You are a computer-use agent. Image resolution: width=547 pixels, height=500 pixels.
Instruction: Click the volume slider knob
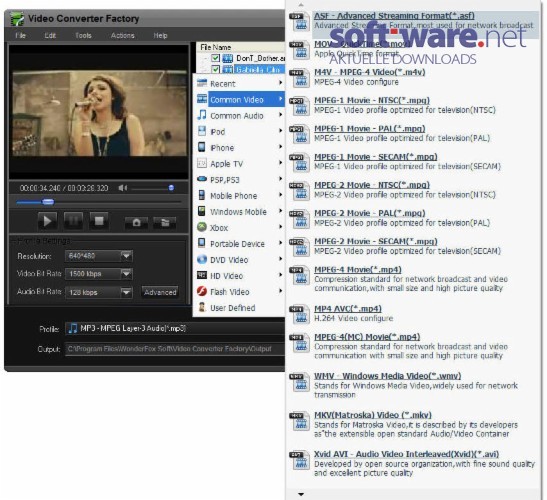(171, 188)
